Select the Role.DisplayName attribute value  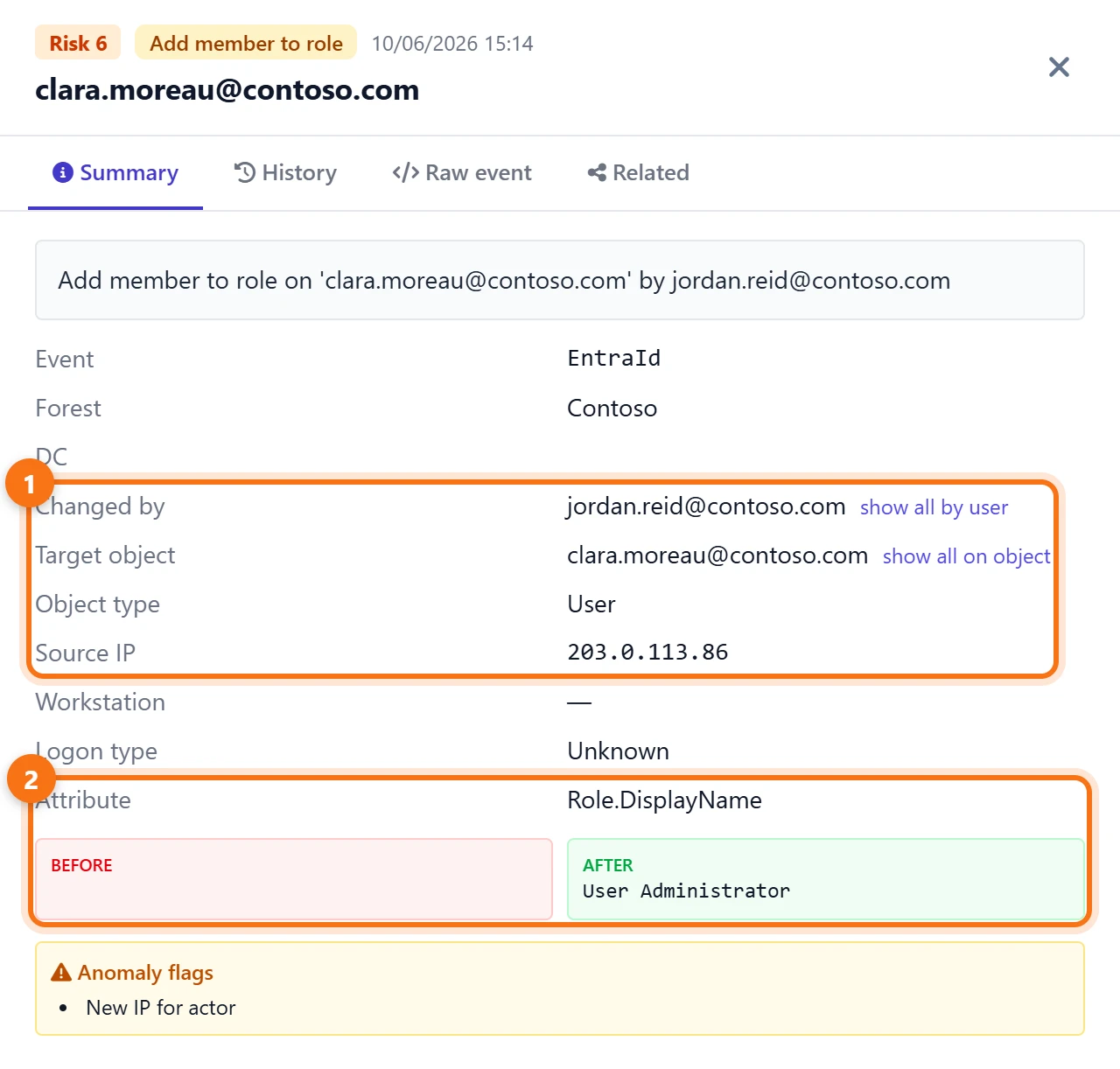(x=664, y=800)
